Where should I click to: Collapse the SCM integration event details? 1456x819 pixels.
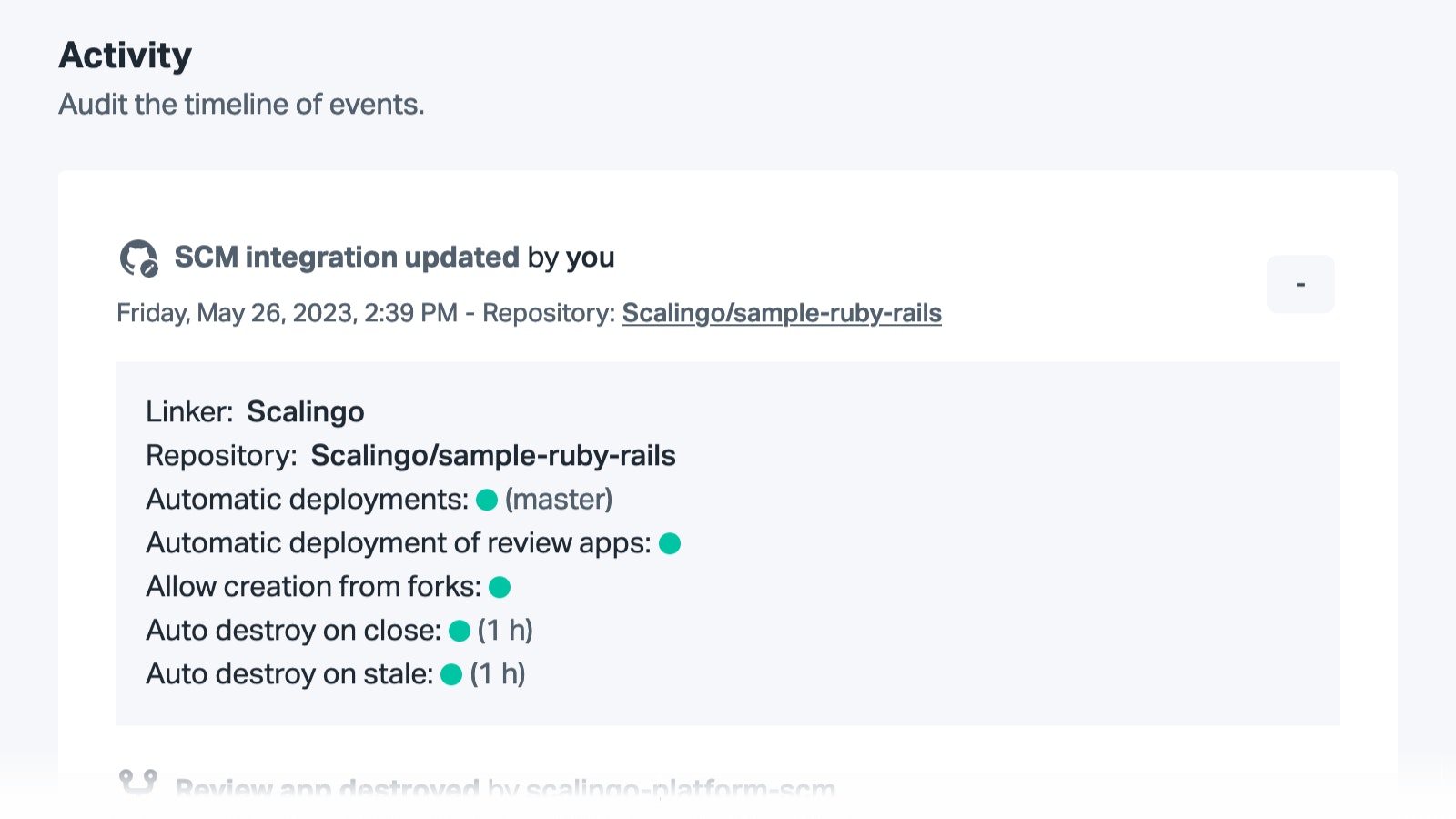[x=1300, y=284]
